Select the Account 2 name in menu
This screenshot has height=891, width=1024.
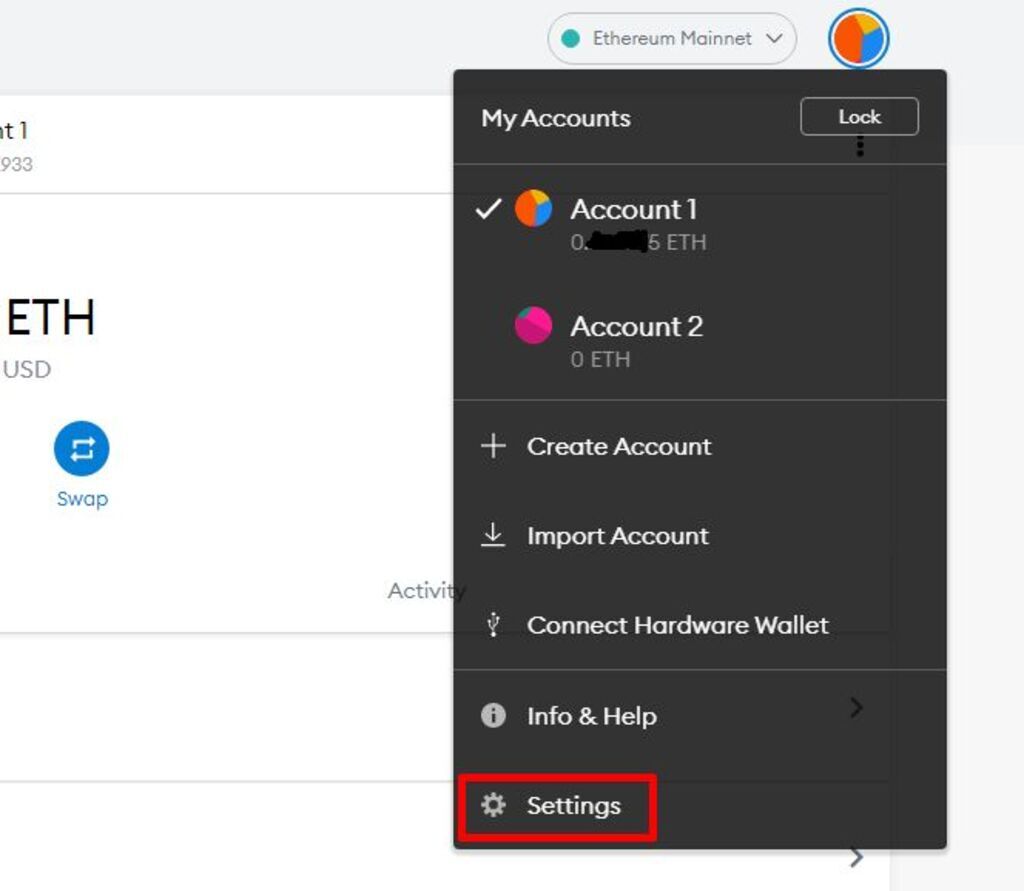pos(636,326)
